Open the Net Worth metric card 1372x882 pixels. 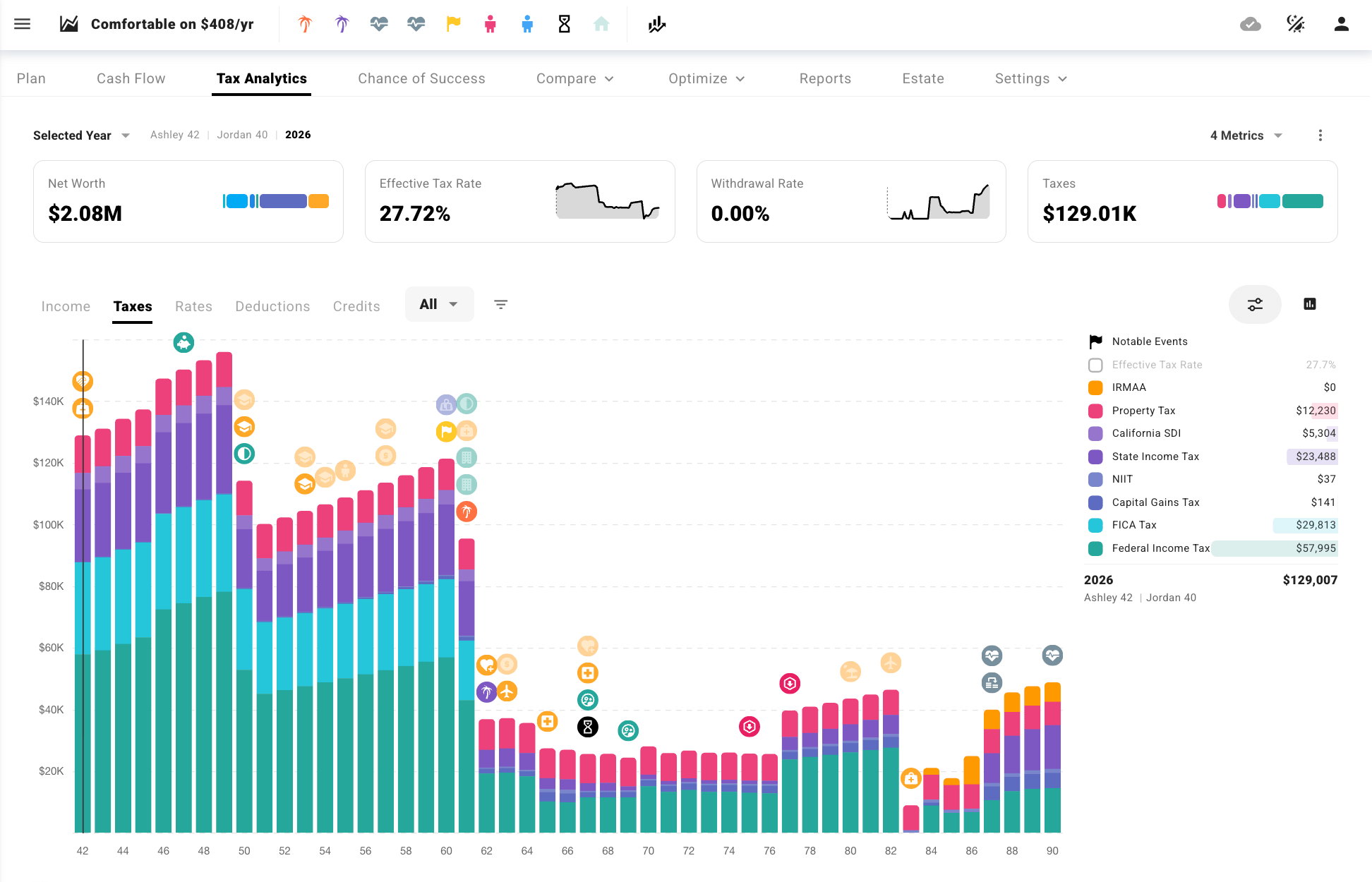point(188,201)
